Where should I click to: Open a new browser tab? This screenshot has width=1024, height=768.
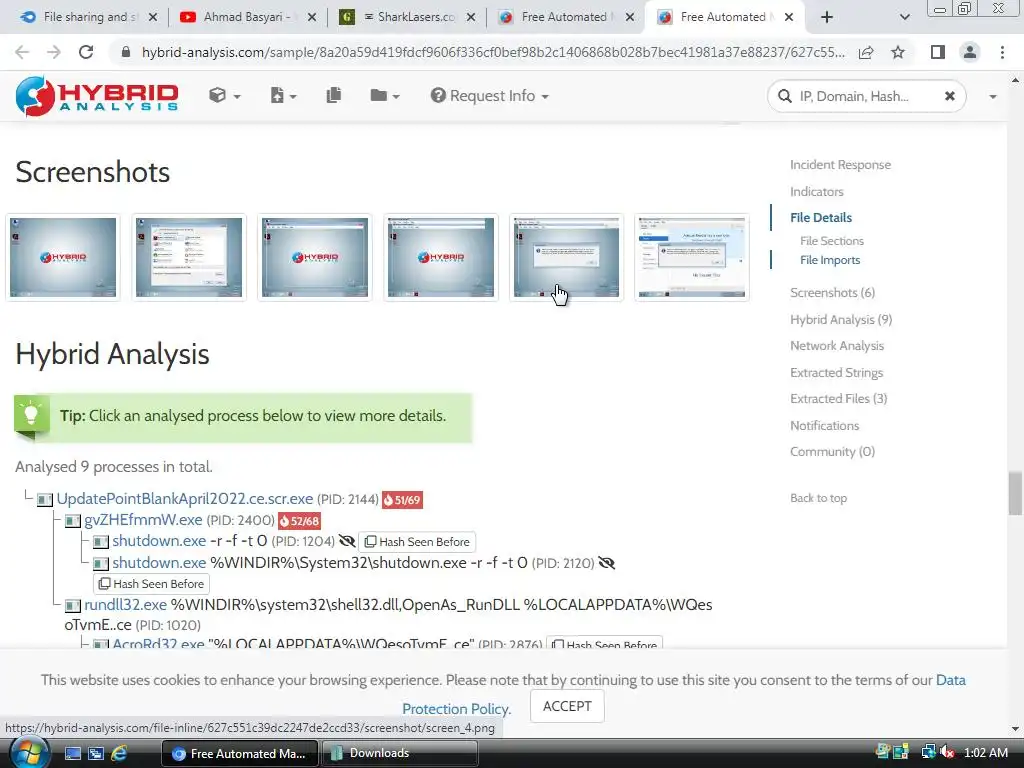pos(827,17)
